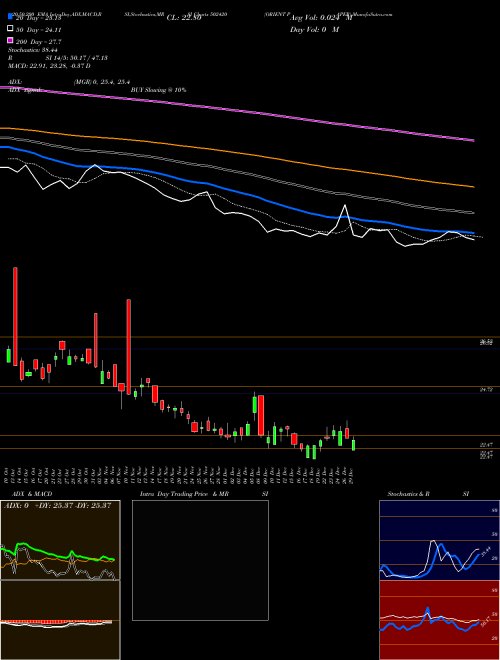The height and width of the screenshot is (660, 500).
Task: Open the red RSI chart panel
Action: [x=439, y=620]
